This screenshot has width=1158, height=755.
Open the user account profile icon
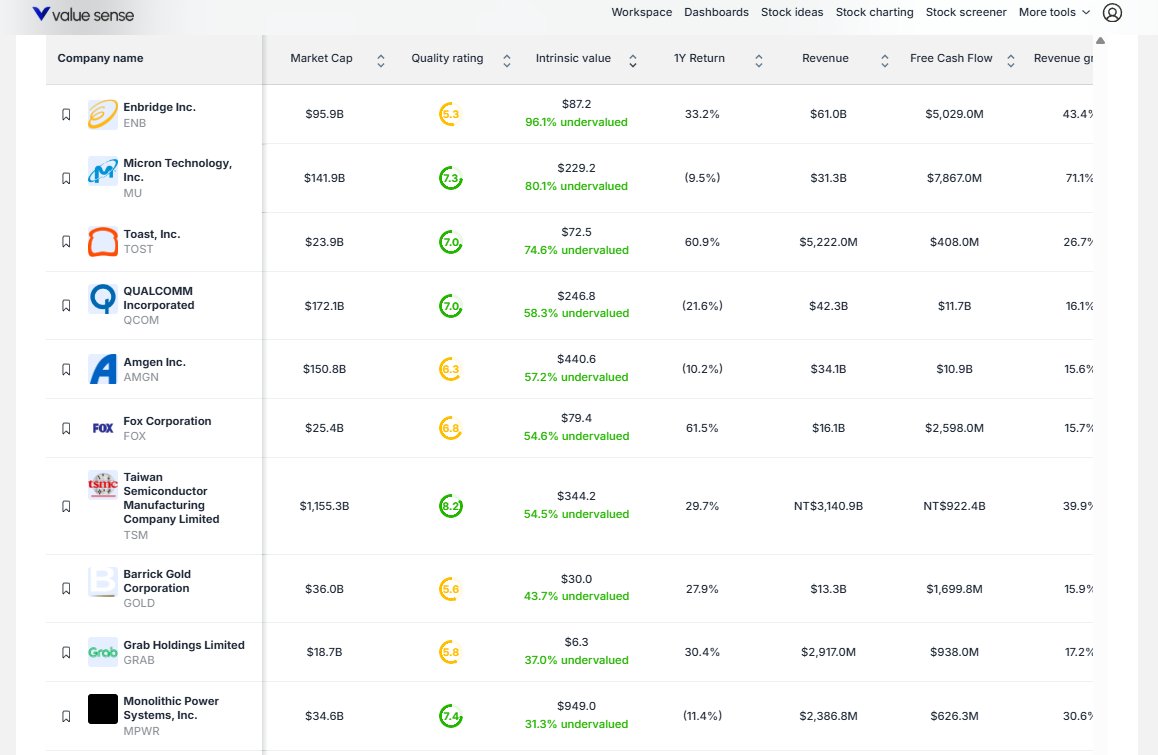pos(1111,13)
